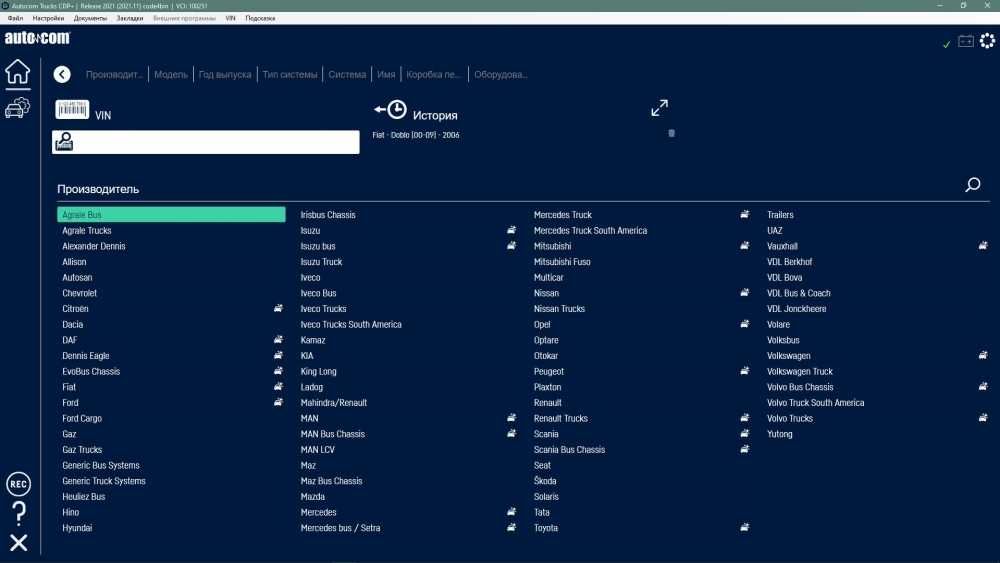Select the Имя breadcrumb step
This screenshot has width=1000, height=563.
pos(386,75)
